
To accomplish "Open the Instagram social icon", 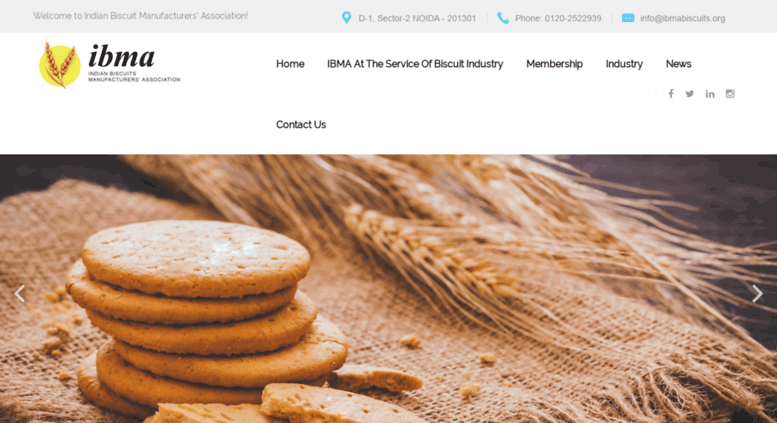I will pos(730,94).
